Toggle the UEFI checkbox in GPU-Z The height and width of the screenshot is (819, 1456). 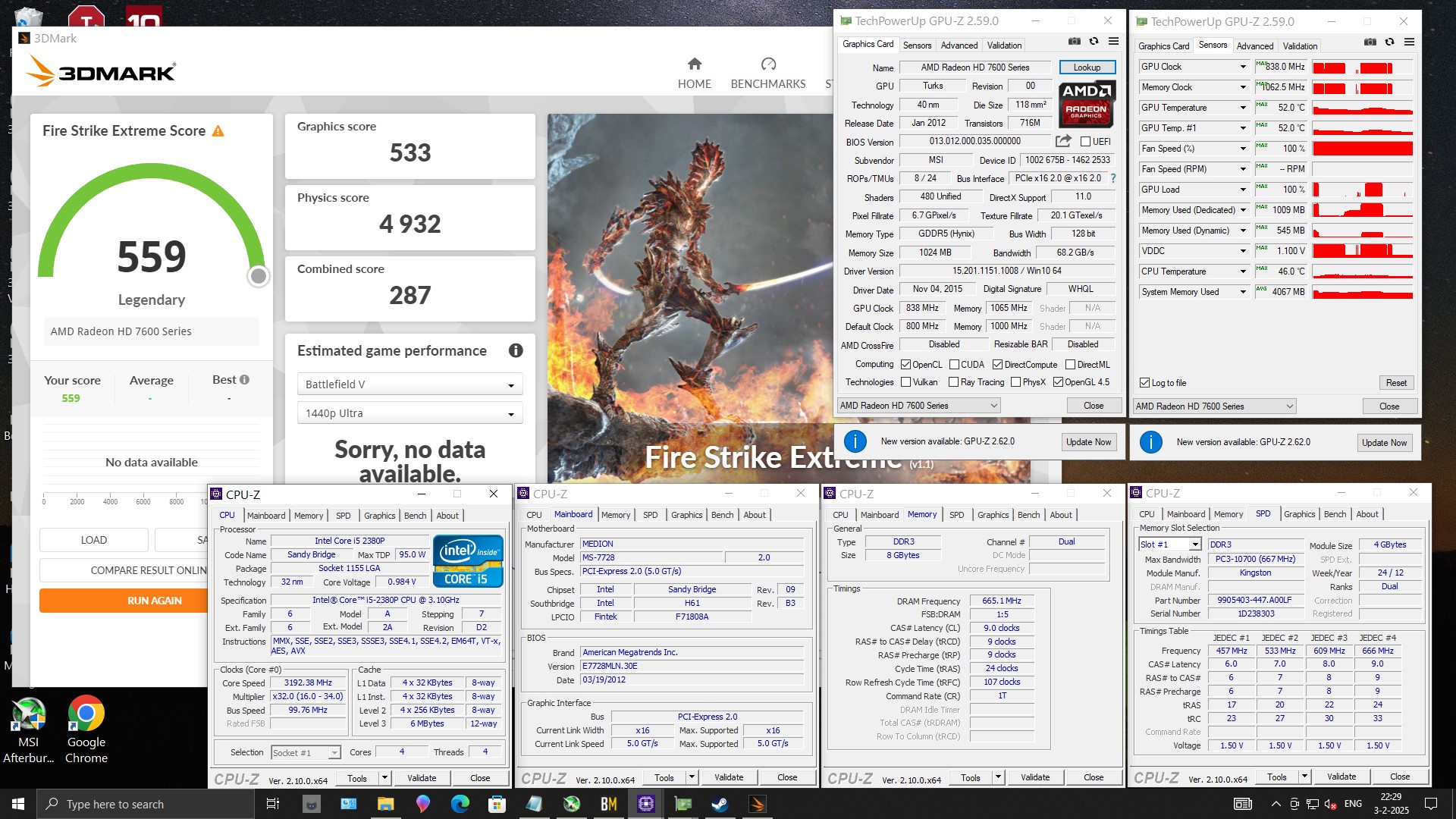pyautogui.click(x=1085, y=142)
